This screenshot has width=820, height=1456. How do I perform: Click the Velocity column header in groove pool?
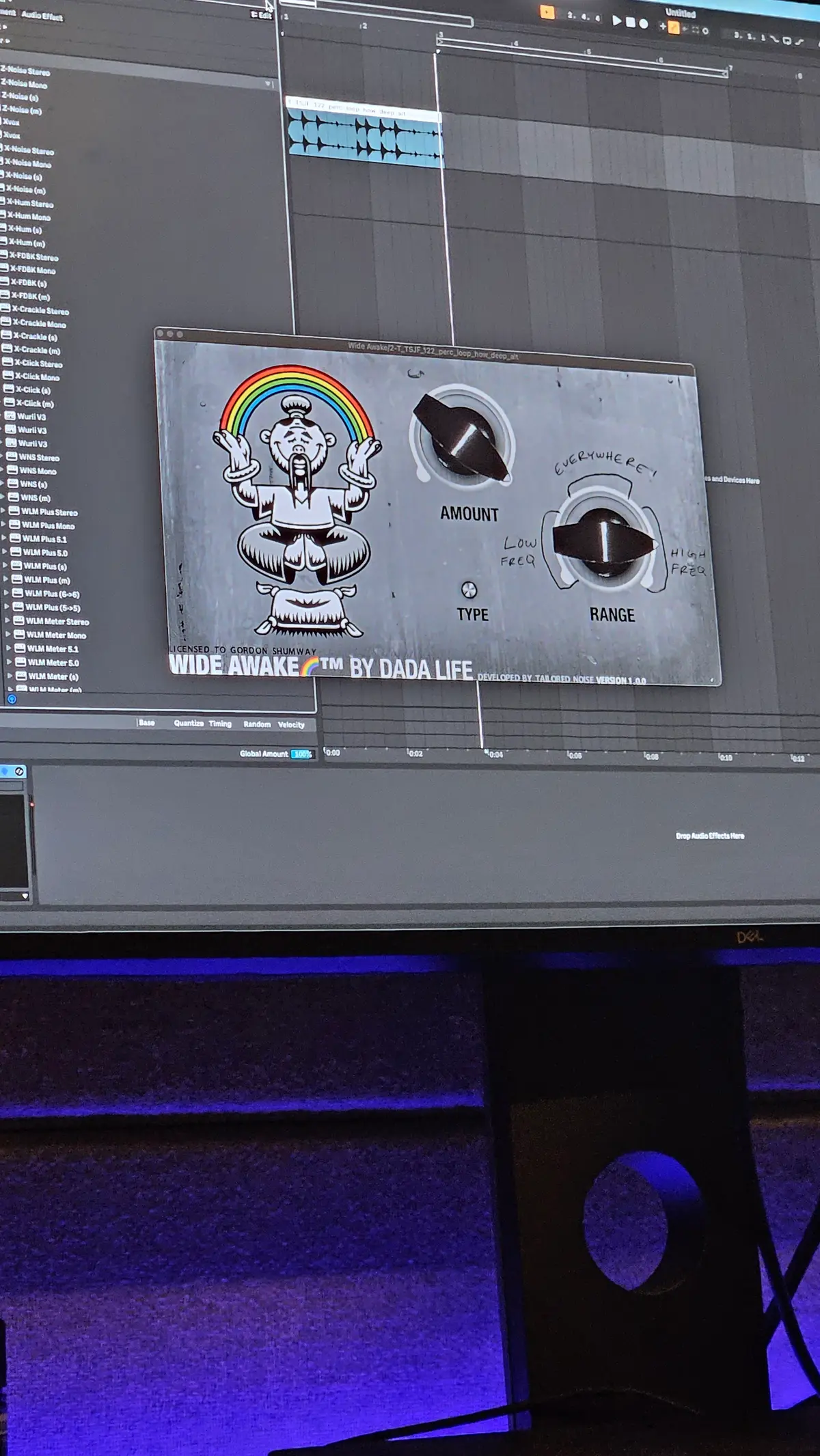pyautogui.click(x=291, y=724)
